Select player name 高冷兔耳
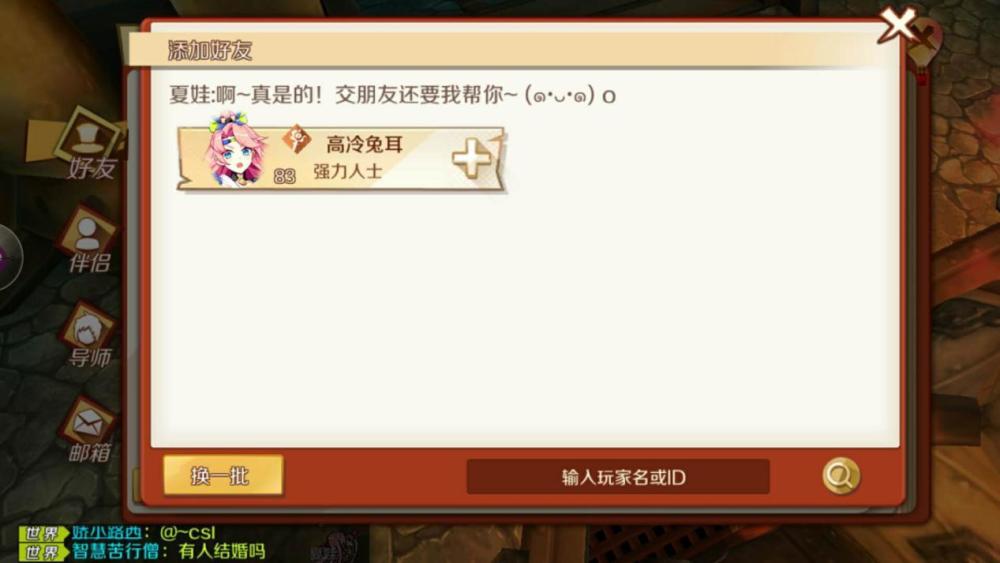The width and height of the screenshot is (1000, 563). 365,145
